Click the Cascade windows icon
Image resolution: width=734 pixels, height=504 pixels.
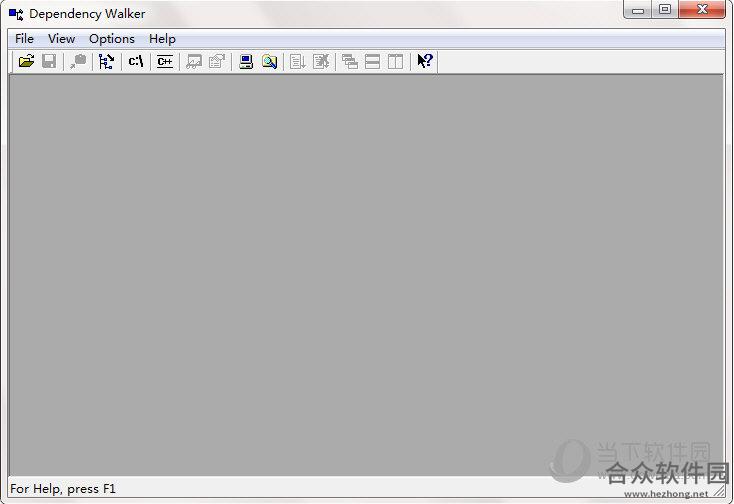[350, 61]
